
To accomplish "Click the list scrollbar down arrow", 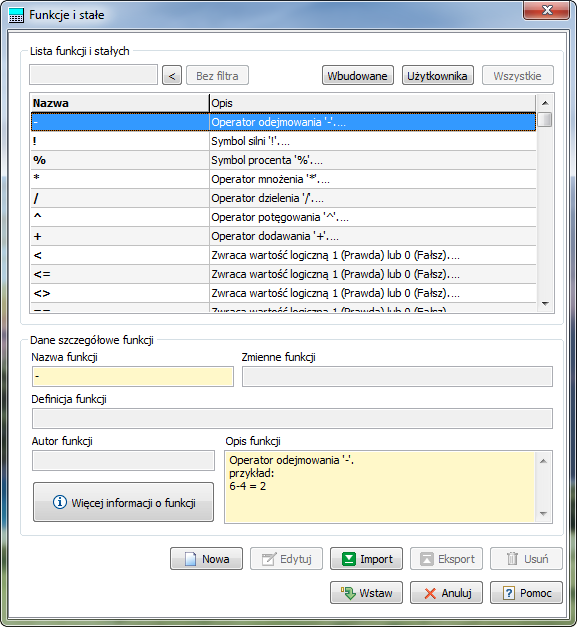I will click(x=545, y=304).
